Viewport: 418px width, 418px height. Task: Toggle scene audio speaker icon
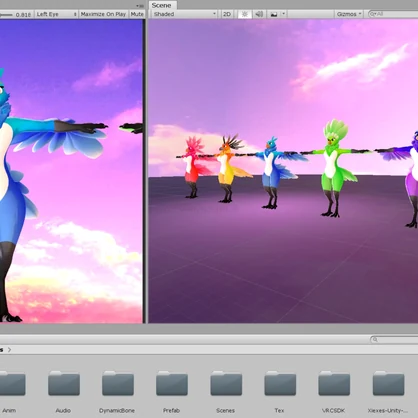click(x=259, y=14)
